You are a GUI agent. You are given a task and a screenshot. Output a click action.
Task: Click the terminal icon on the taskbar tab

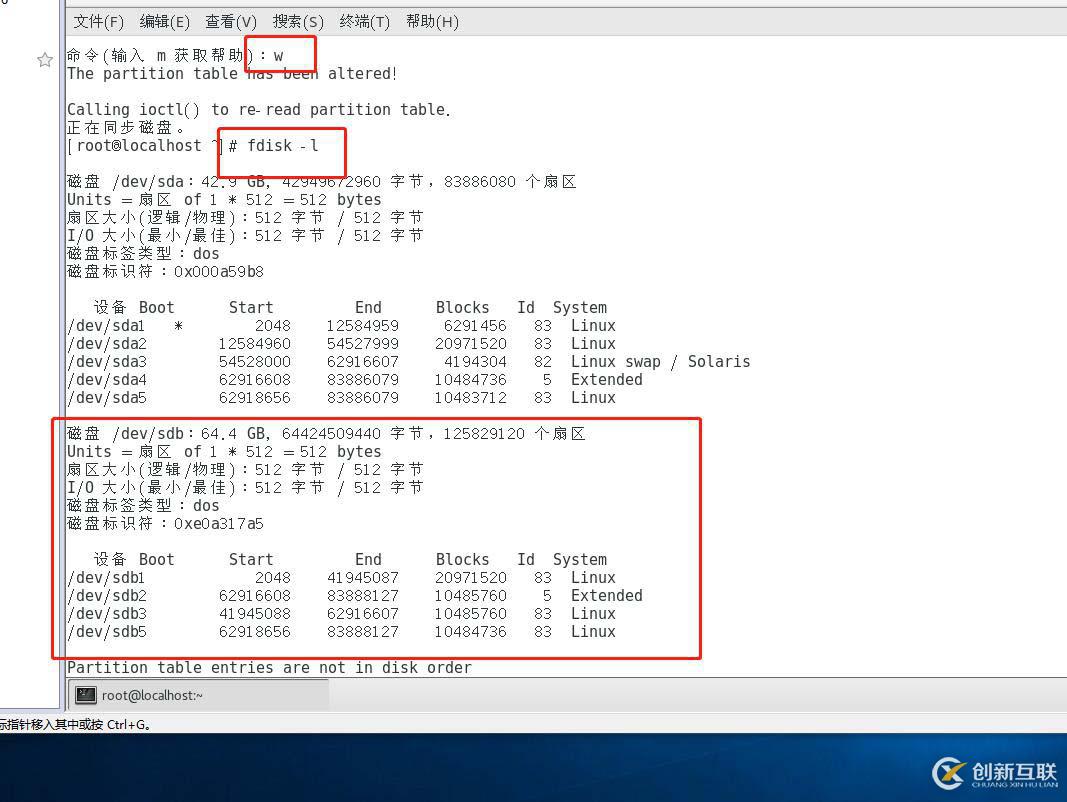[x=85, y=694]
